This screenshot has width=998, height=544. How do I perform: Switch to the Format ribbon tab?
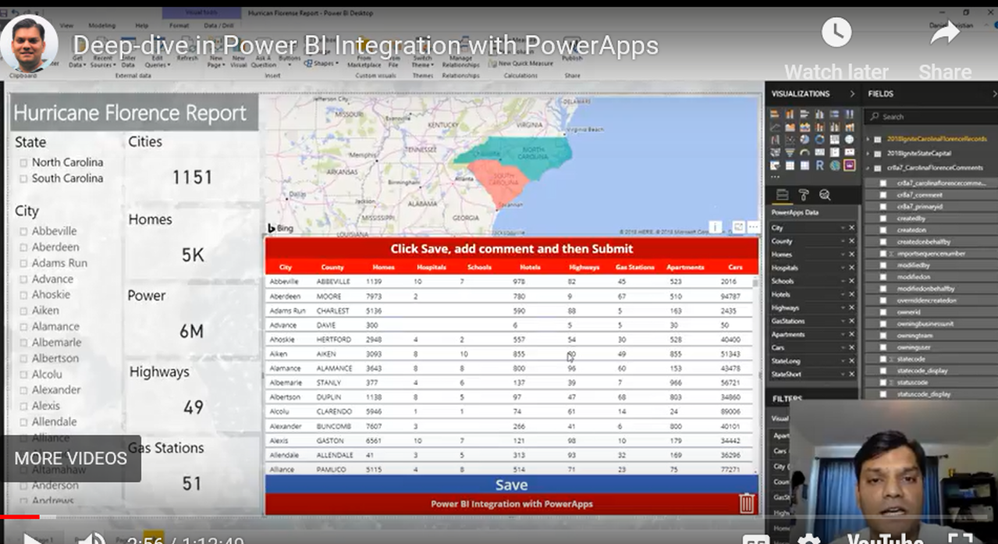click(x=179, y=25)
